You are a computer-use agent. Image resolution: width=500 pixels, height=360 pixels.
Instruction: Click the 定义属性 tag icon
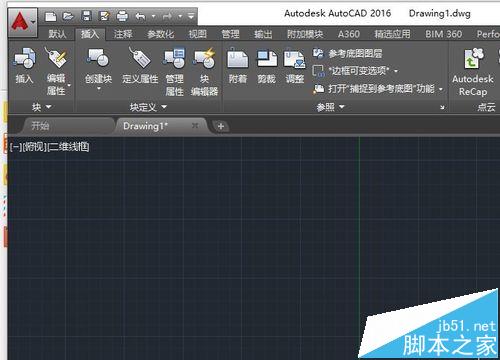point(140,58)
